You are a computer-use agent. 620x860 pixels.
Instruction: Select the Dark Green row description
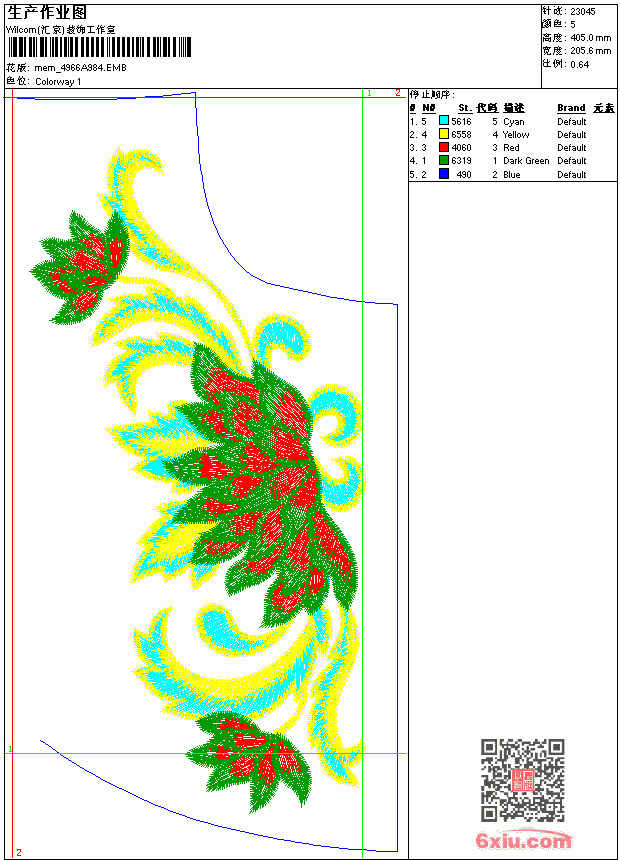(x=526, y=161)
